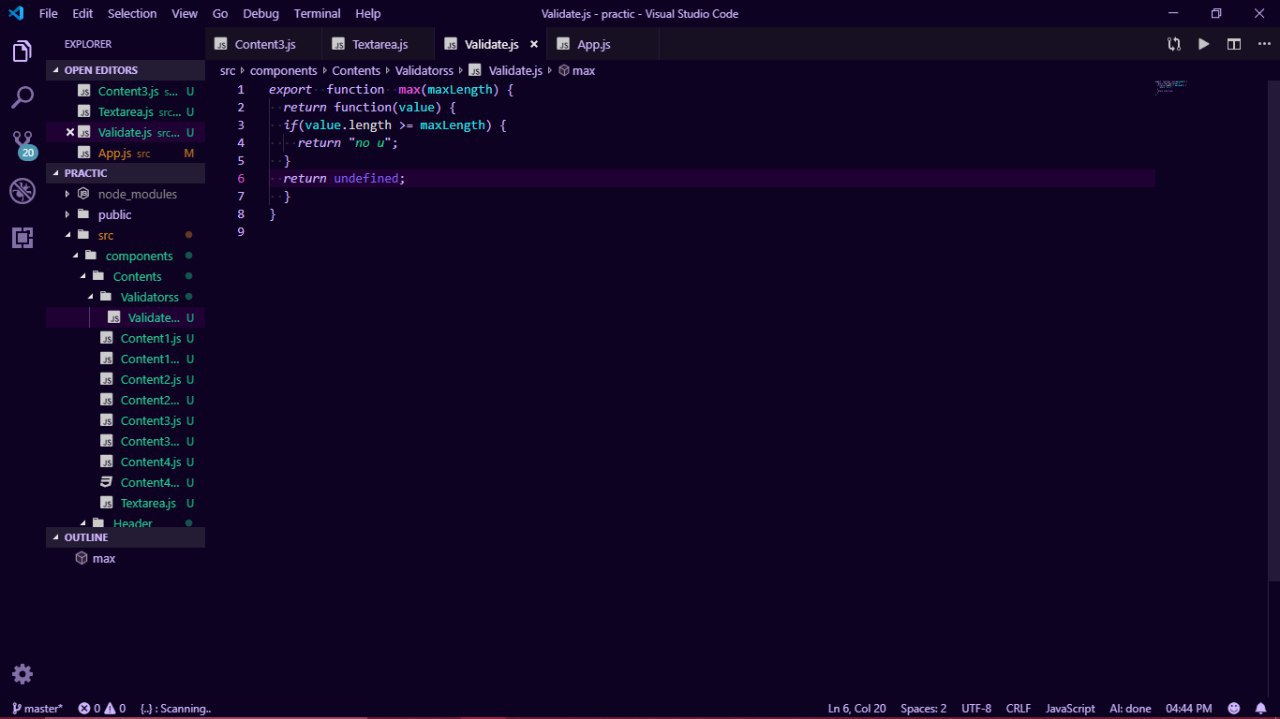Screen dimensions: 1280x719
Task: Collapse the Validatorss folder
Action: [x=125, y=297]
